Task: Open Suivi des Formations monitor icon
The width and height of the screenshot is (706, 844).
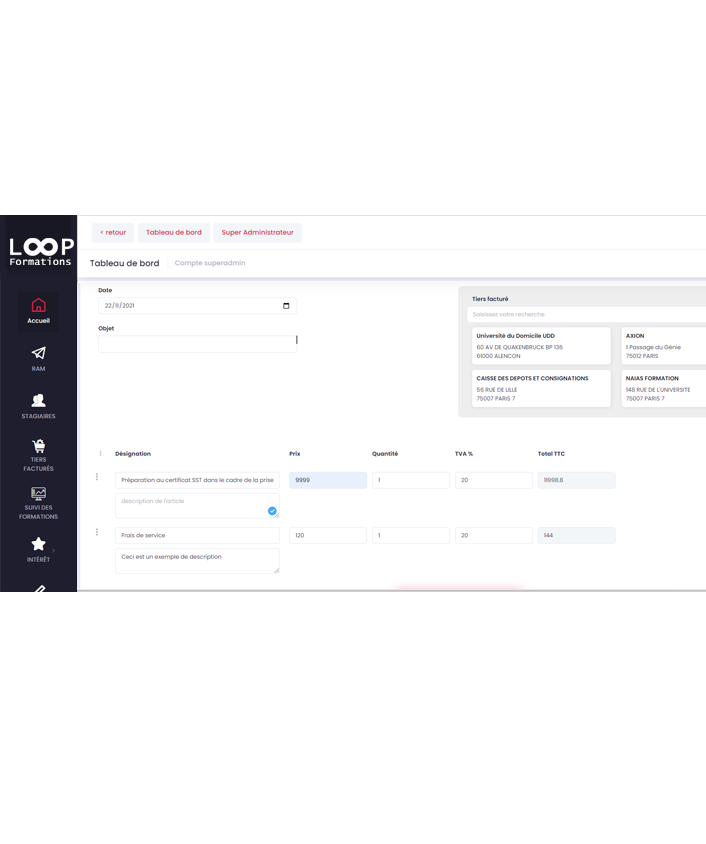Action: click(38, 494)
